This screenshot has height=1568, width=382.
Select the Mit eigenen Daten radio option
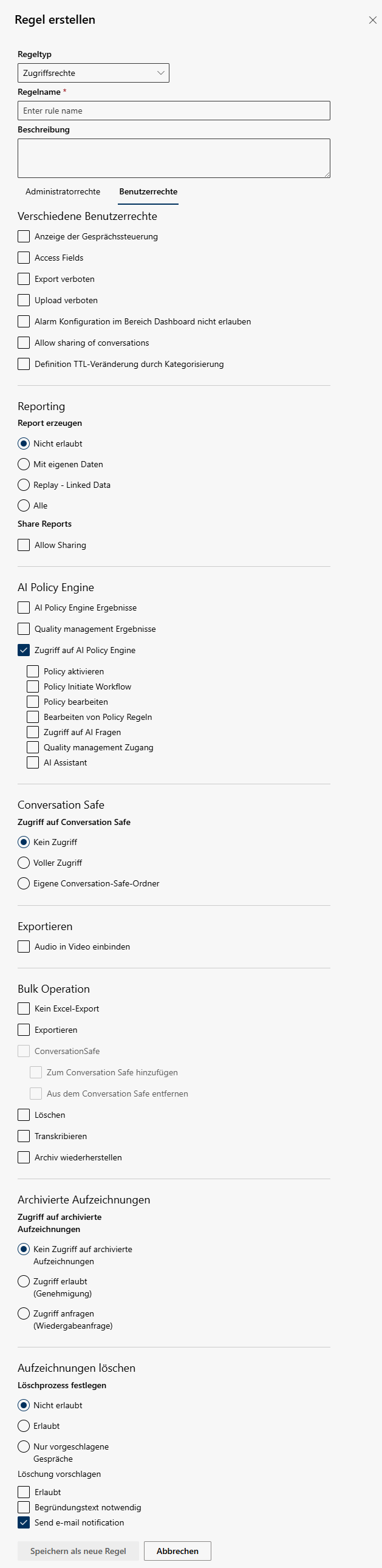coord(24,464)
